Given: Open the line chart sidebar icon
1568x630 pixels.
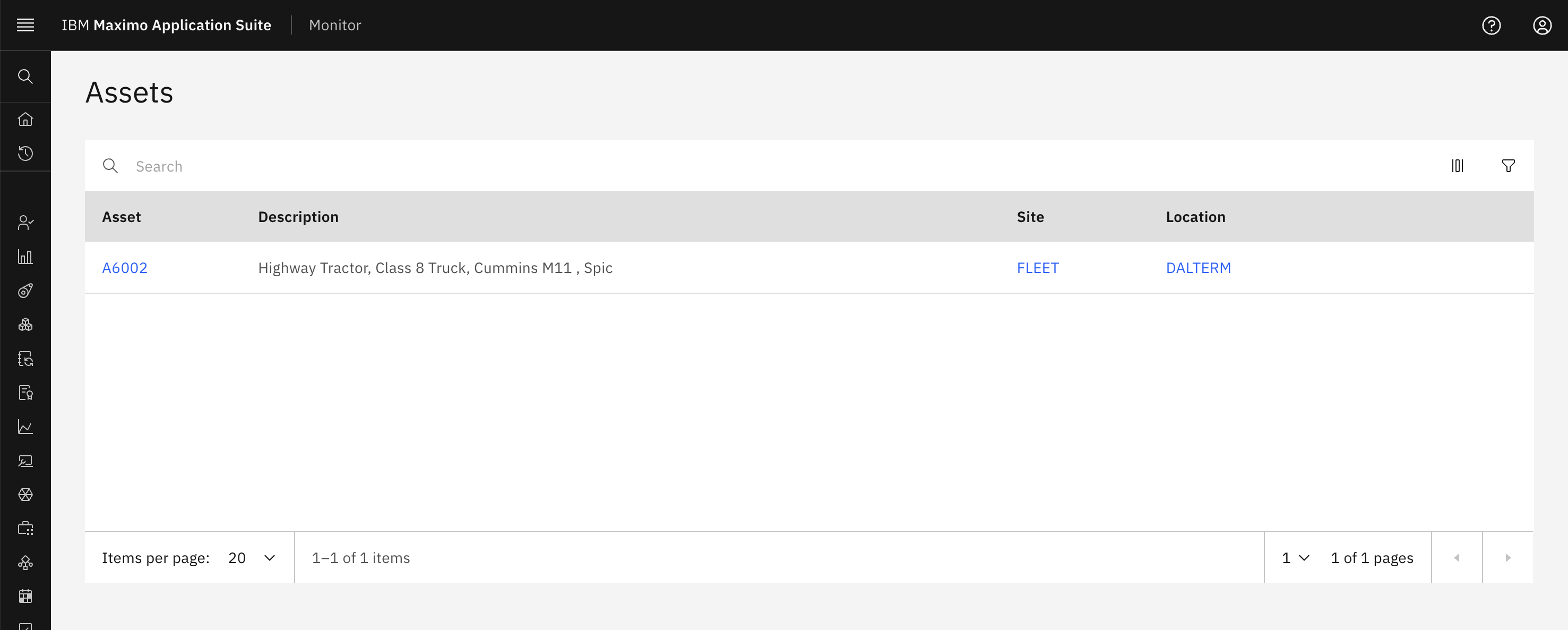Looking at the screenshot, I should (x=25, y=427).
